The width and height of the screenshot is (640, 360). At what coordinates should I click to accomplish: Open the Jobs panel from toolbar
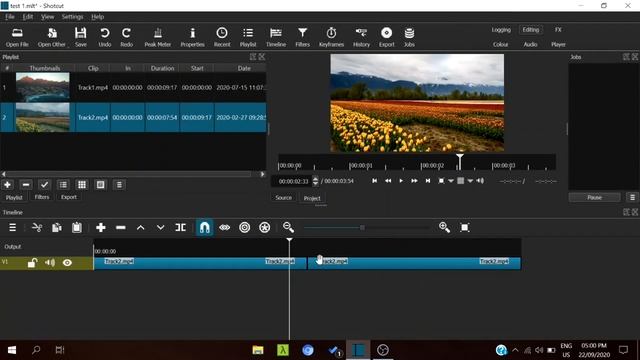409,37
